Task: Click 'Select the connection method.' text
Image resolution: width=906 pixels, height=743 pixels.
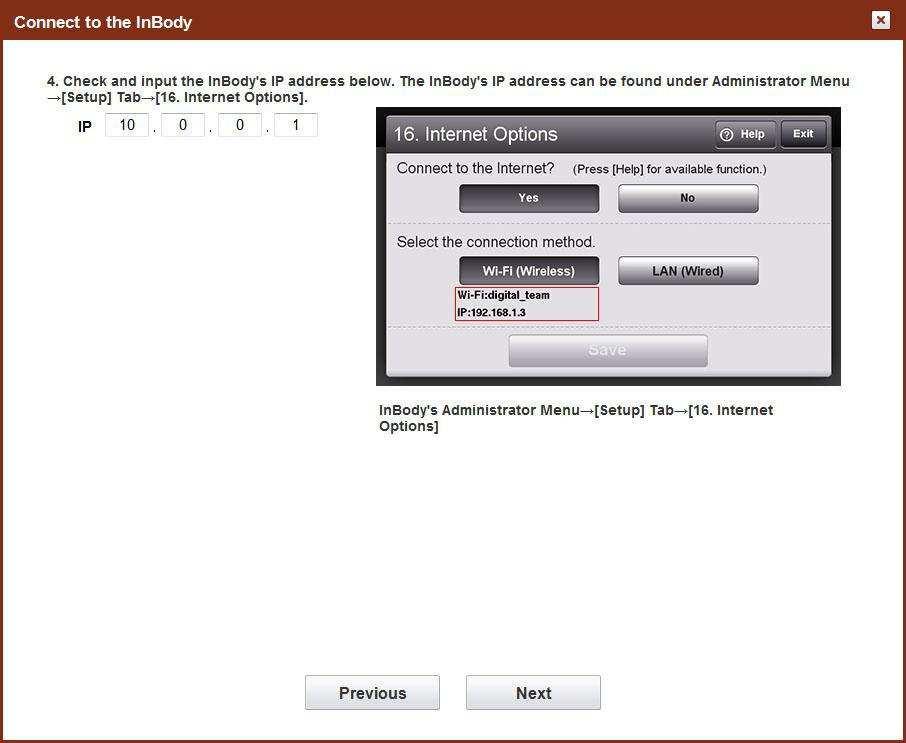Action: [496, 242]
